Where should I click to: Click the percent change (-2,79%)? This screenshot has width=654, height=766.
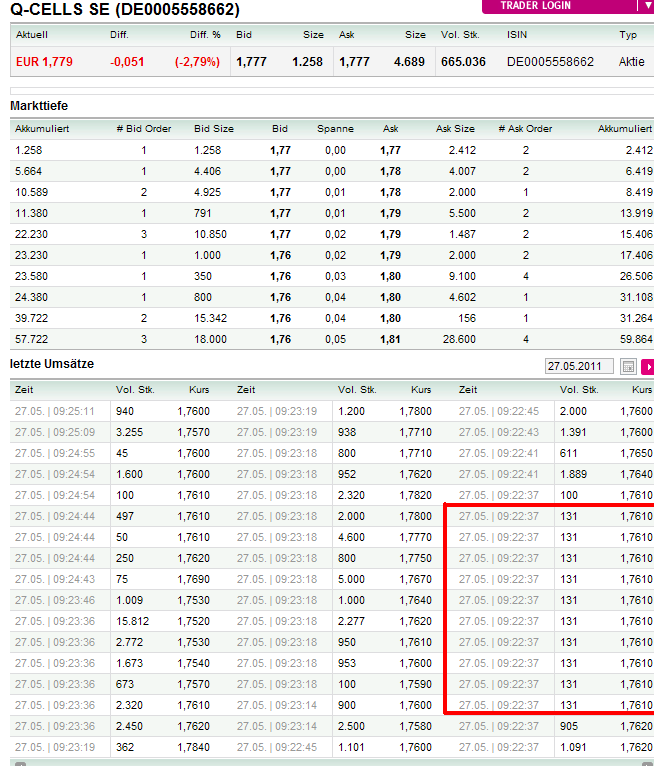[197, 62]
